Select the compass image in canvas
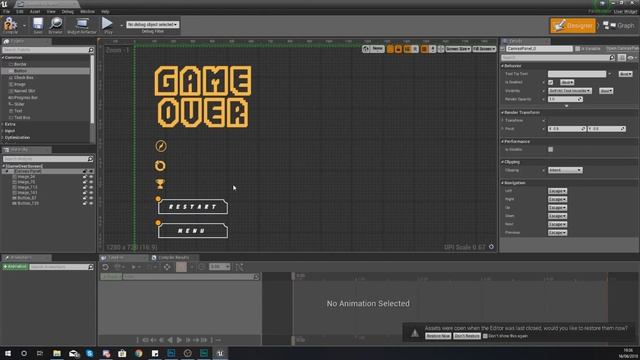 [161, 146]
